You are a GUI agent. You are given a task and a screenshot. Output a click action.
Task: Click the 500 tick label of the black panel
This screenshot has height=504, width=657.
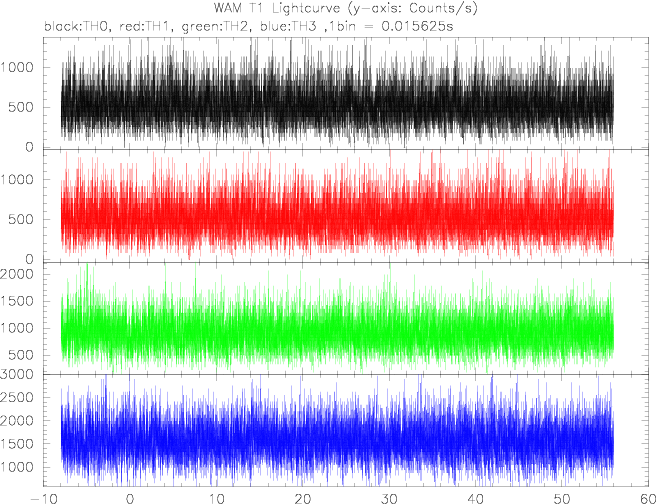coord(21,107)
